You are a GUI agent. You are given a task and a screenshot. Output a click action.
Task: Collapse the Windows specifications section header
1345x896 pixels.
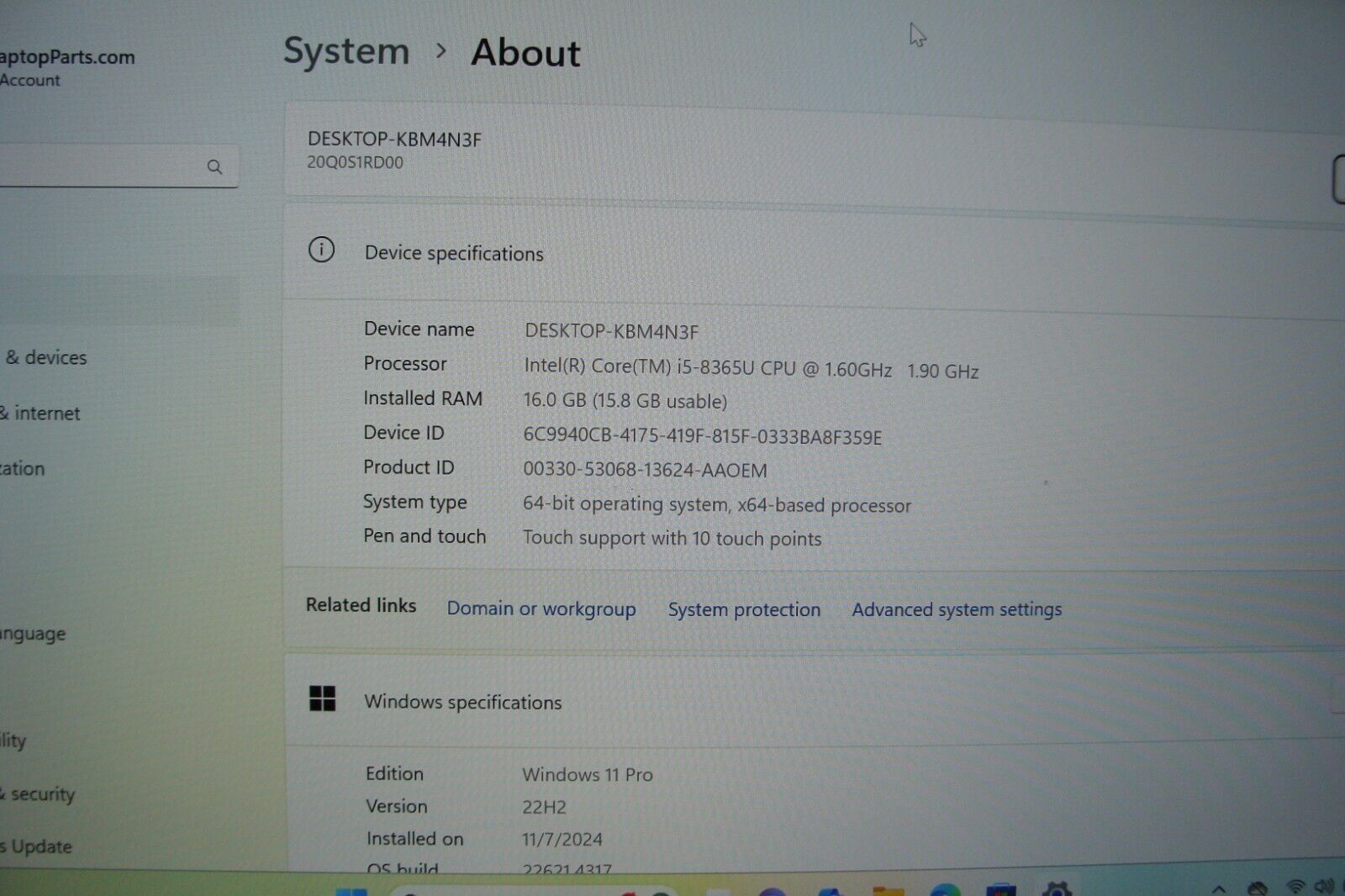814,701
